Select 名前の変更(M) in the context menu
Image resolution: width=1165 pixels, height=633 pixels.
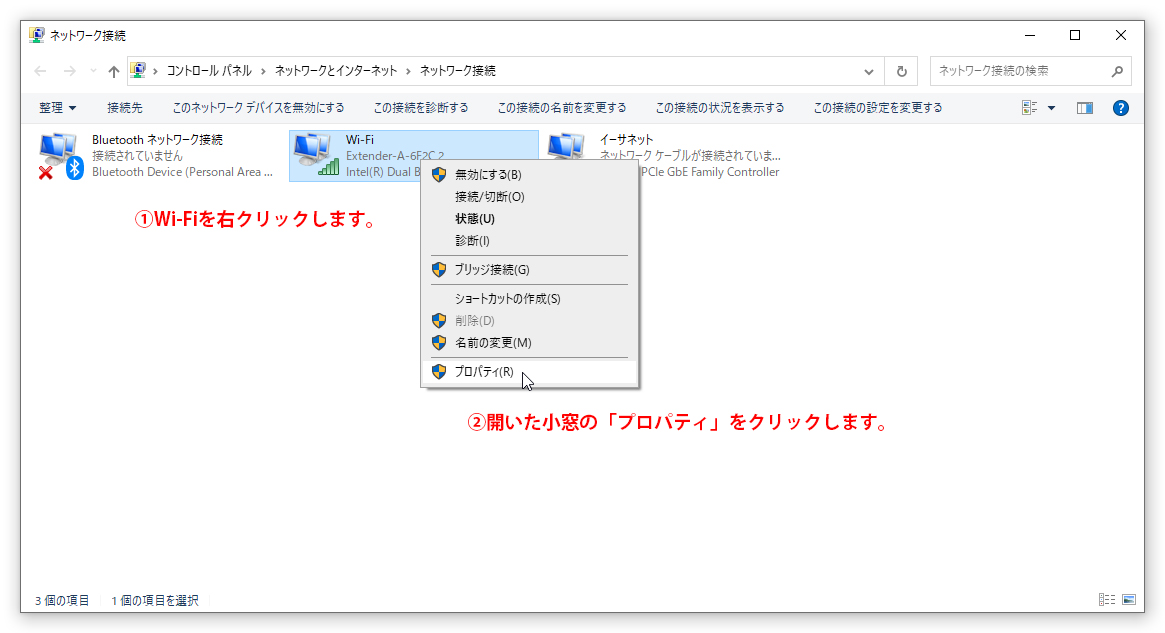493,343
